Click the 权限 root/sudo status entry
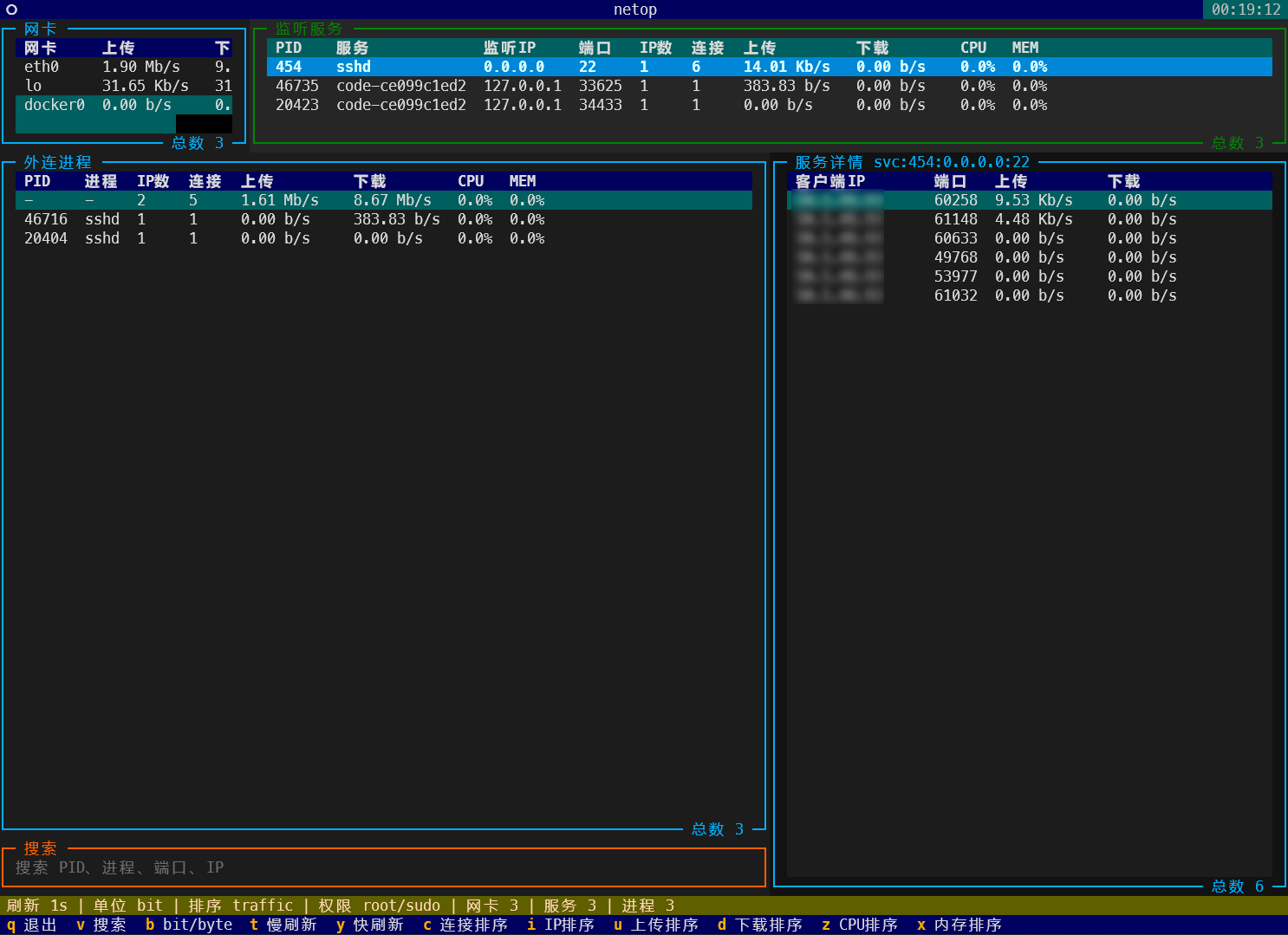Screen dimensions: 1288x935 click(380, 906)
